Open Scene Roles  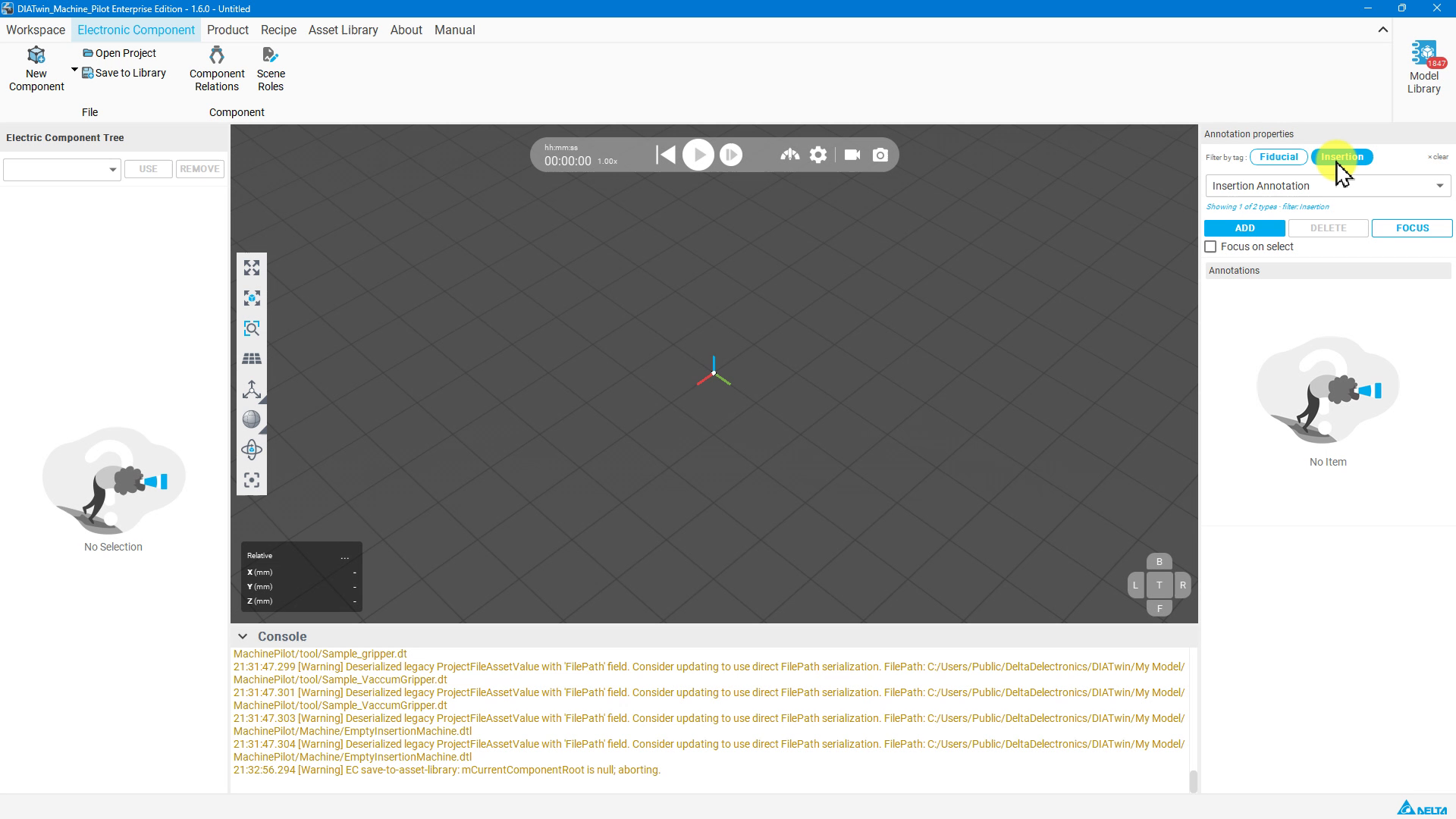coord(271,69)
